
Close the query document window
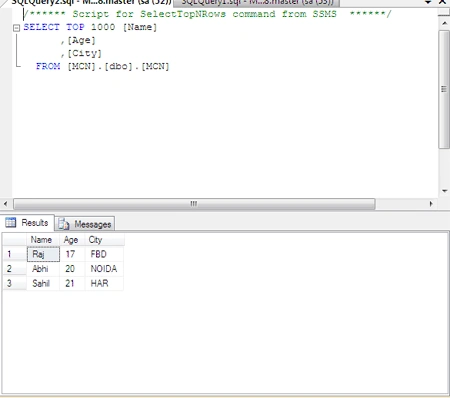click(442, 2)
